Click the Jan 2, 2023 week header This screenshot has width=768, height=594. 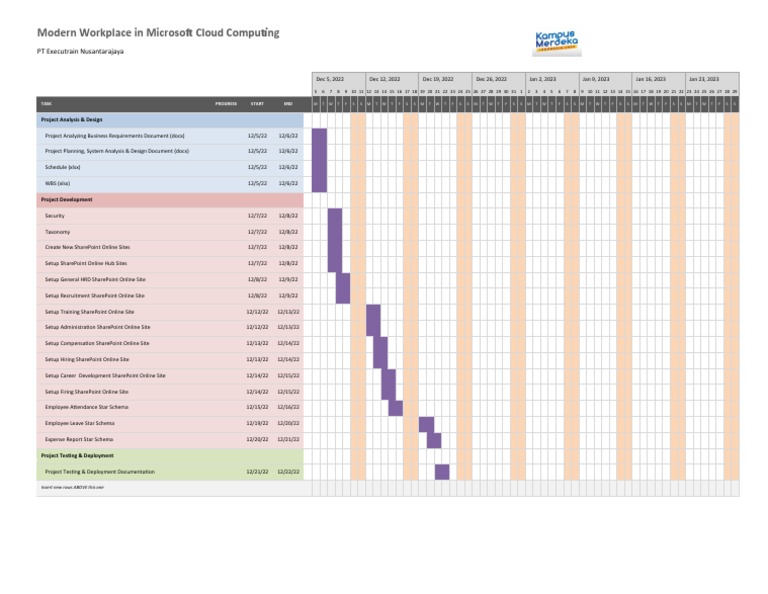click(543, 78)
